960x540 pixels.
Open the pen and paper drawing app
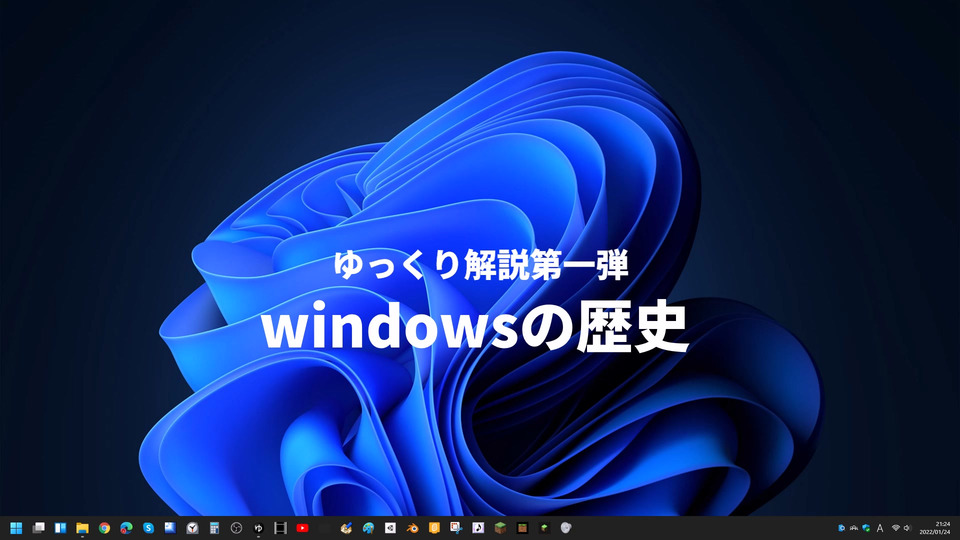point(347,528)
